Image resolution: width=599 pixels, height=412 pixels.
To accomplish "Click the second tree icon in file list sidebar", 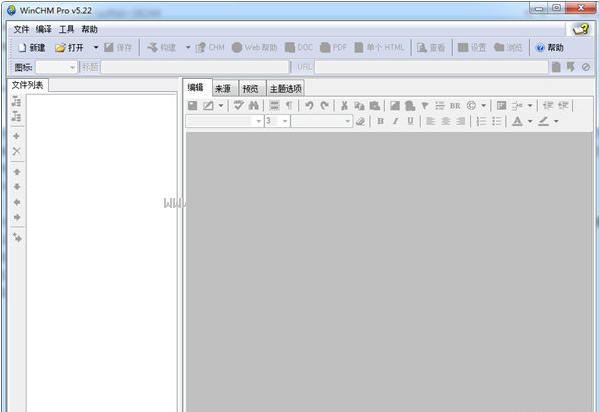I will (x=16, y=116).
